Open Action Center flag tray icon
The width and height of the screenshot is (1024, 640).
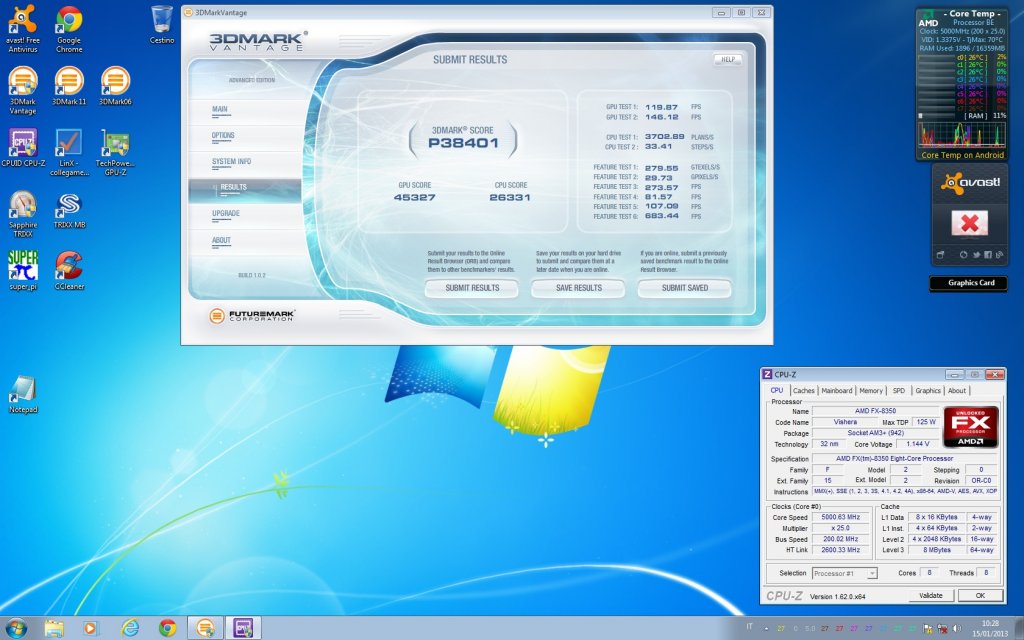point(927,629)
